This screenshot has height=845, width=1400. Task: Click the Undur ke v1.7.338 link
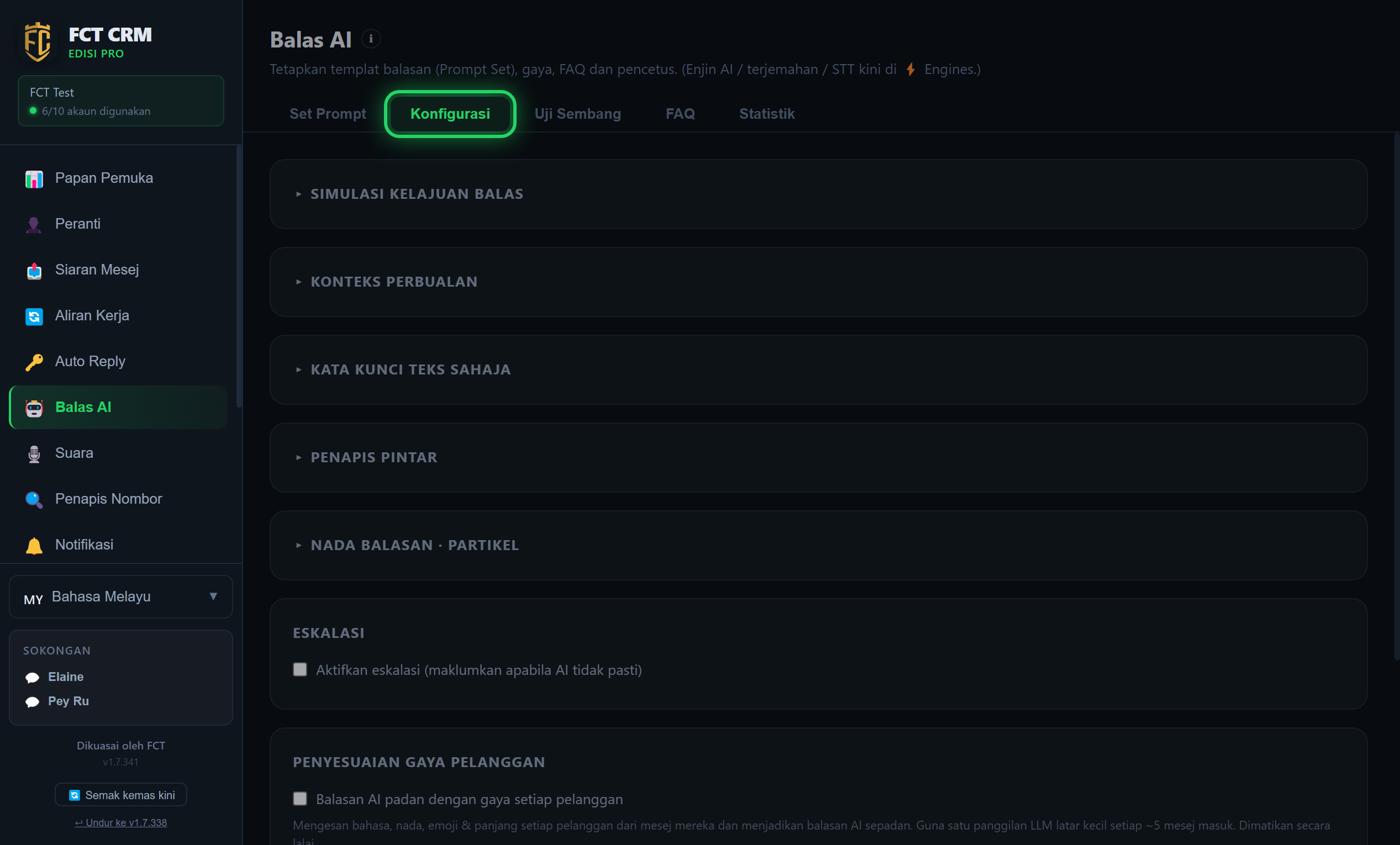pyautogui.click(x=121, y=823)
